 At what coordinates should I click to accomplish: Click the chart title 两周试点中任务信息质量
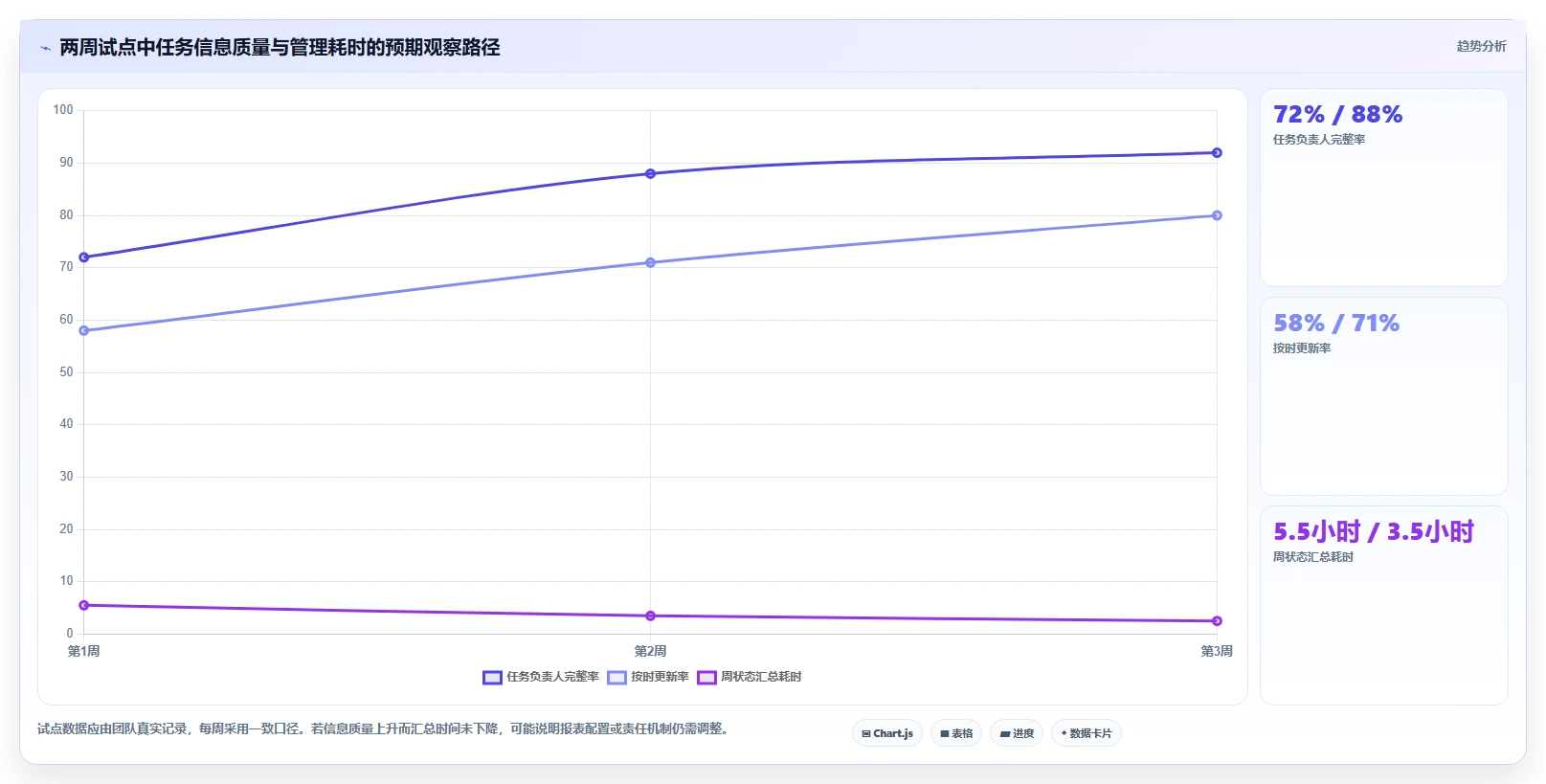click(x=280, y=48)
